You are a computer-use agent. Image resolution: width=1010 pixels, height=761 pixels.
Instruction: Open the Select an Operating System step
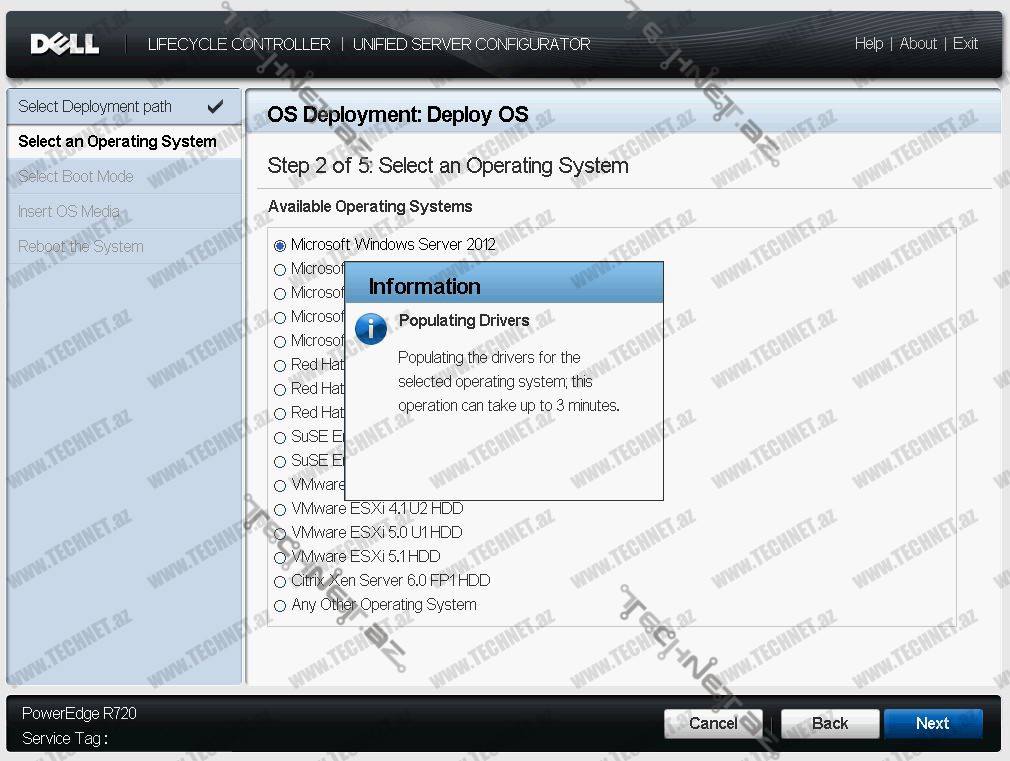point(117,142)
